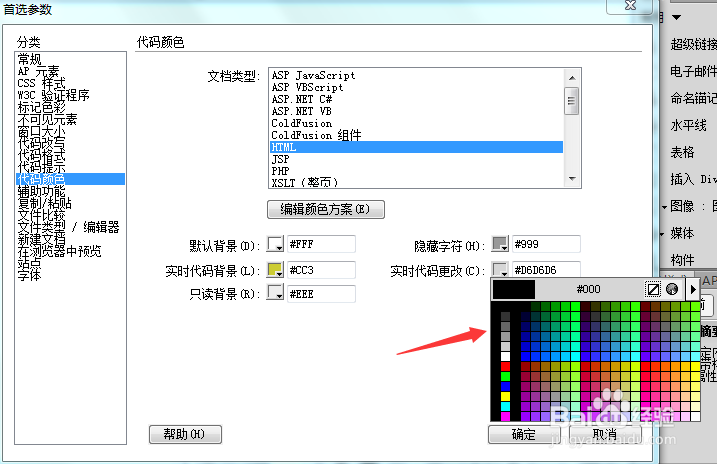Screen dimensions: 717x464
Task: Click the document type list scrollbar thumb
Action: [572, 101]
